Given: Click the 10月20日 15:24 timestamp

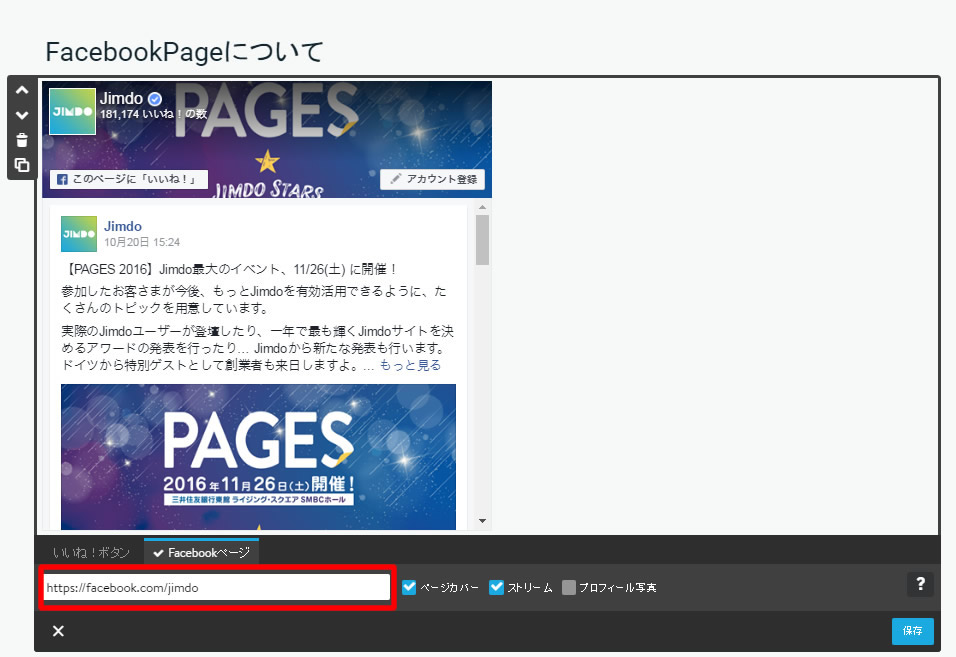Looking at the screenshot, I should 141,242.
